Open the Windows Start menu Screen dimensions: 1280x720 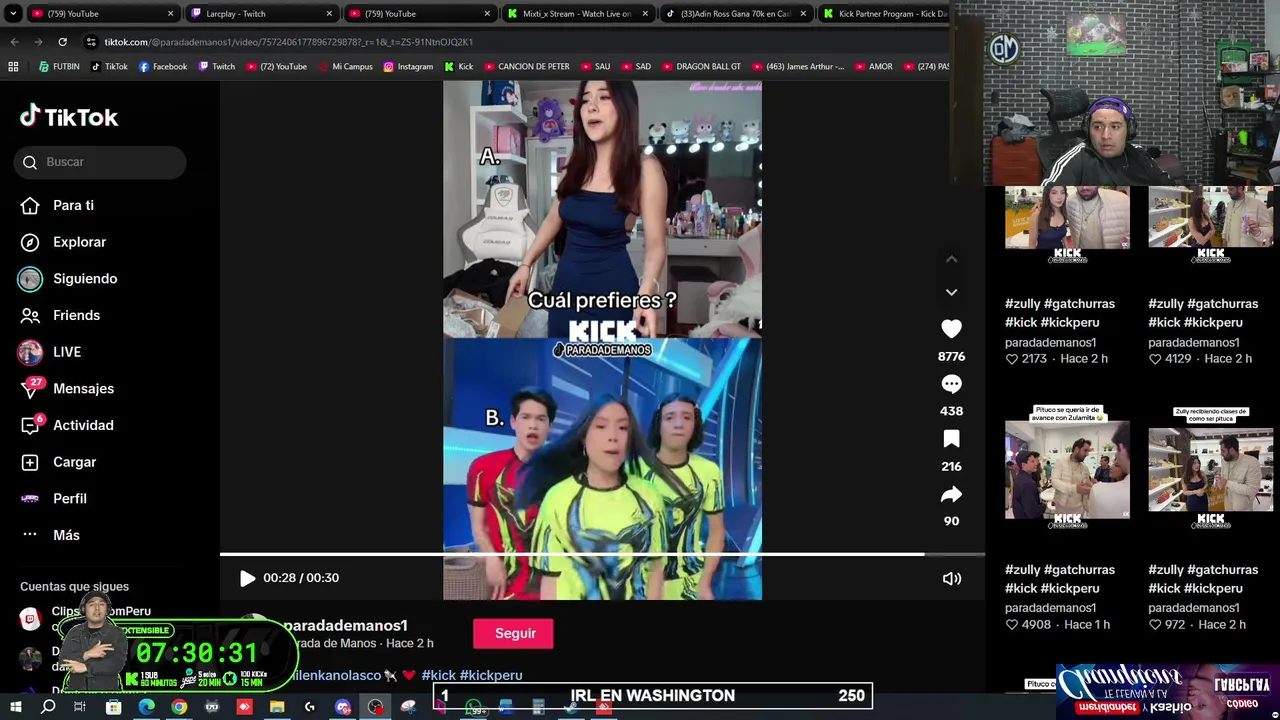(15, 707)
